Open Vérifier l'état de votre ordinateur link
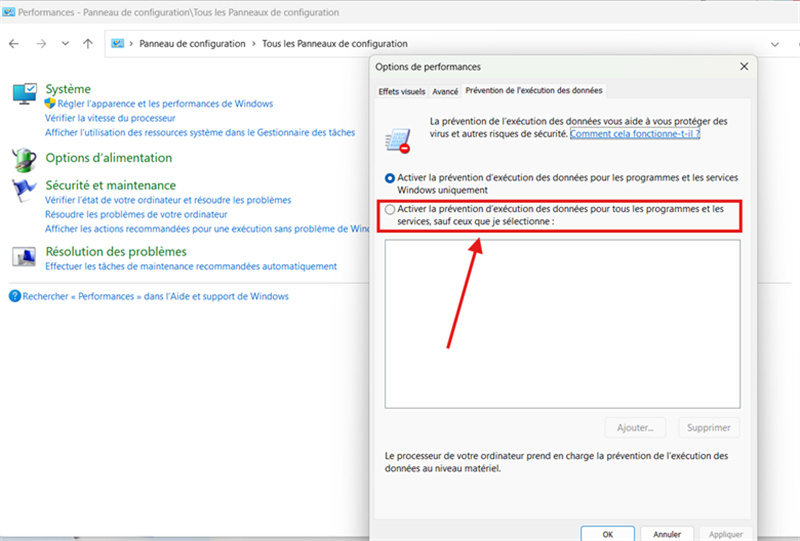Screen dimensions: 800x541 coord(168,200)
